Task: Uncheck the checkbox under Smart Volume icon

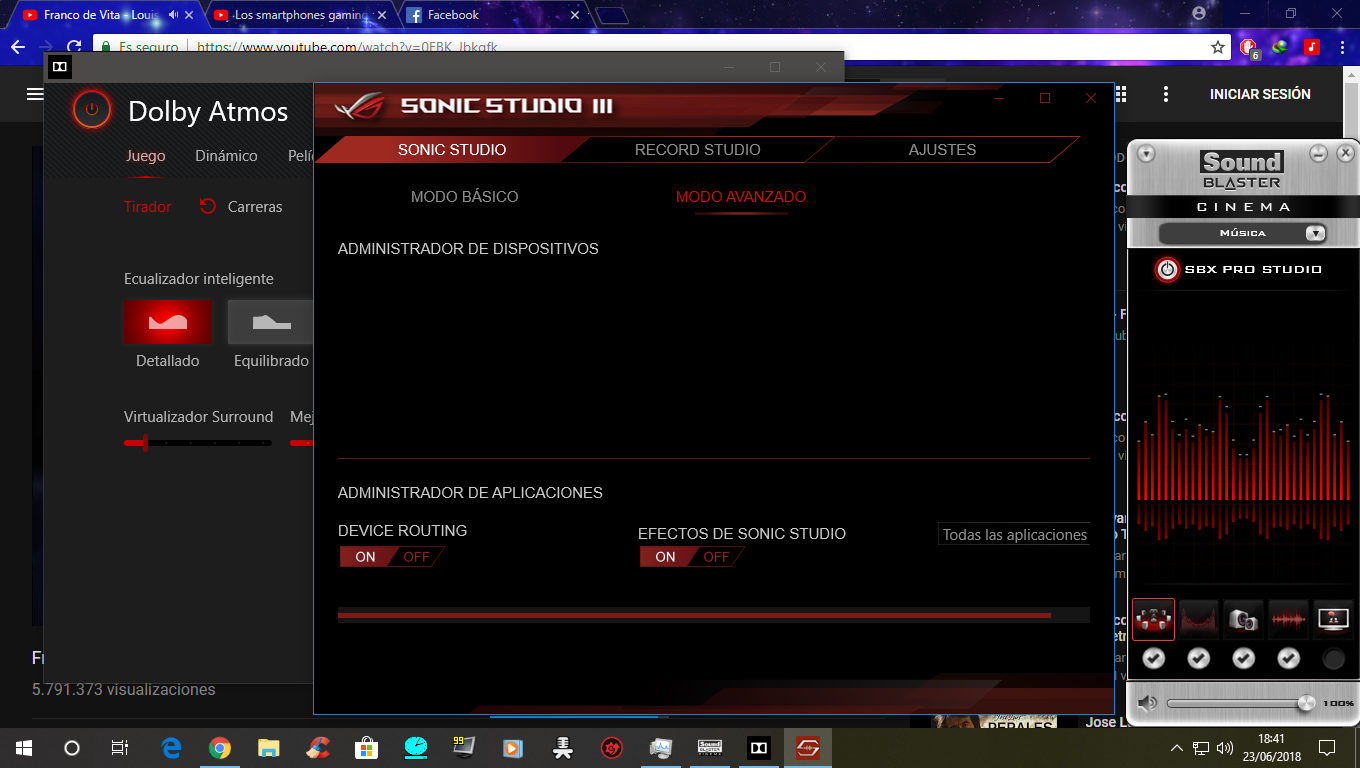Action: tap(1288, 658)
